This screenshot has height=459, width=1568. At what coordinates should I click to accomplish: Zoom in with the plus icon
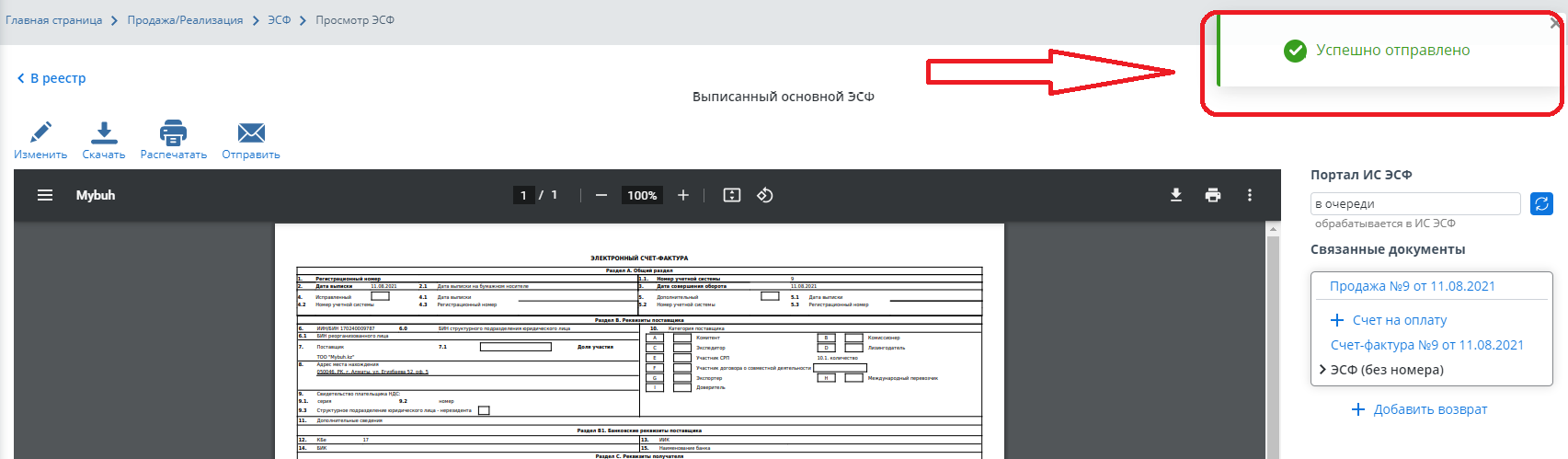[x=683, y=195]
